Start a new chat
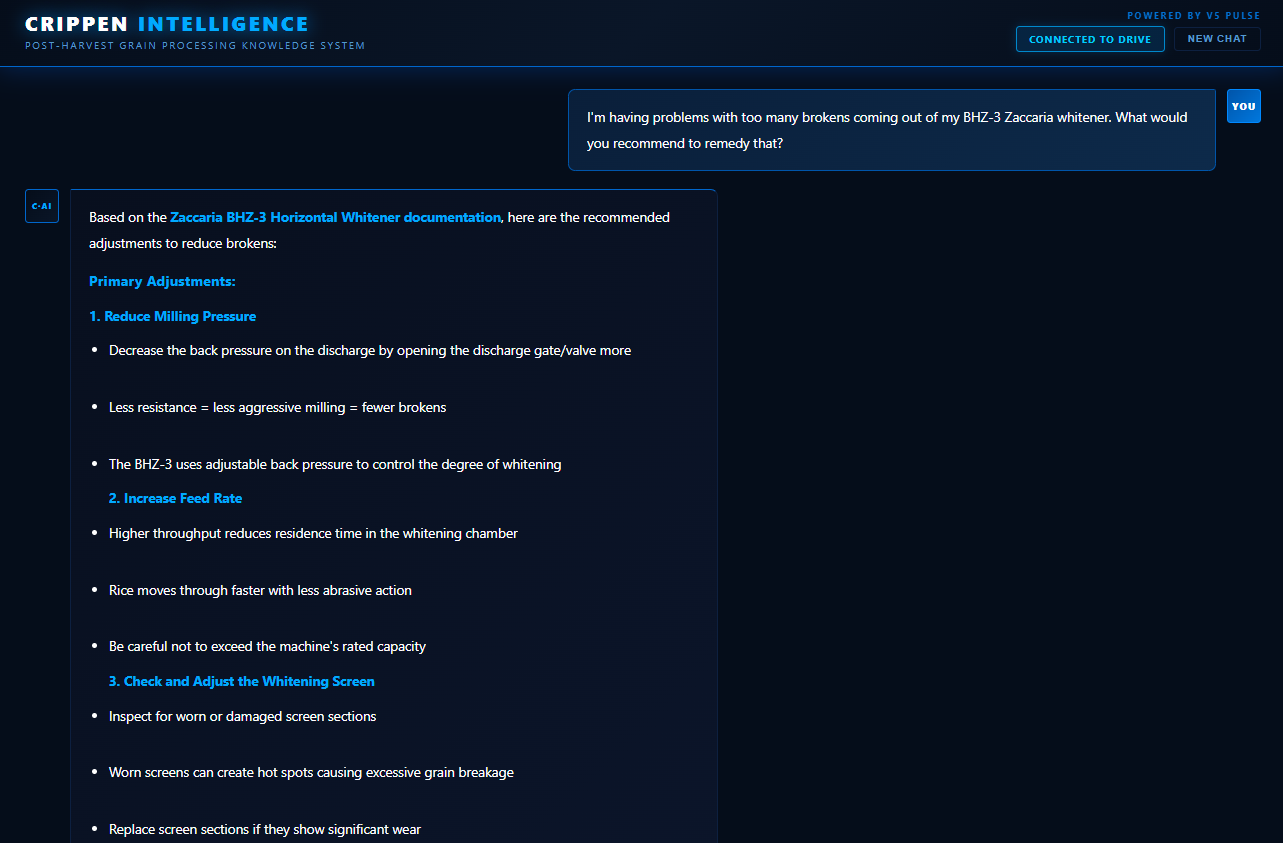The height and width of the screenshot is (843, 1283). pos(1217,39)
